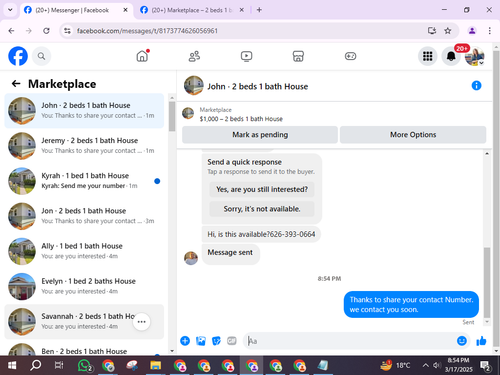The height and width of the screenshot is (375, 500).
Task: Open the Facebook logo home link
Action: coord(18,56)
